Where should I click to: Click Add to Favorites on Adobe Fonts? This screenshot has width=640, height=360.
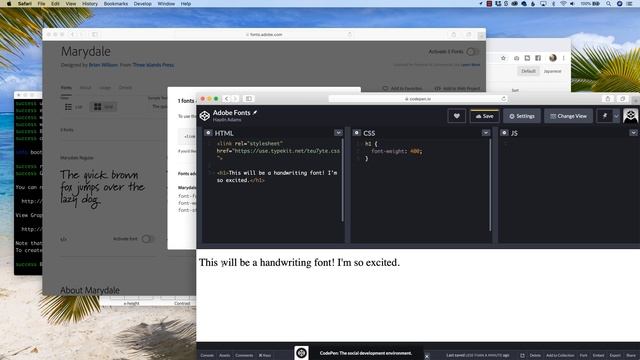coord(402,88)
